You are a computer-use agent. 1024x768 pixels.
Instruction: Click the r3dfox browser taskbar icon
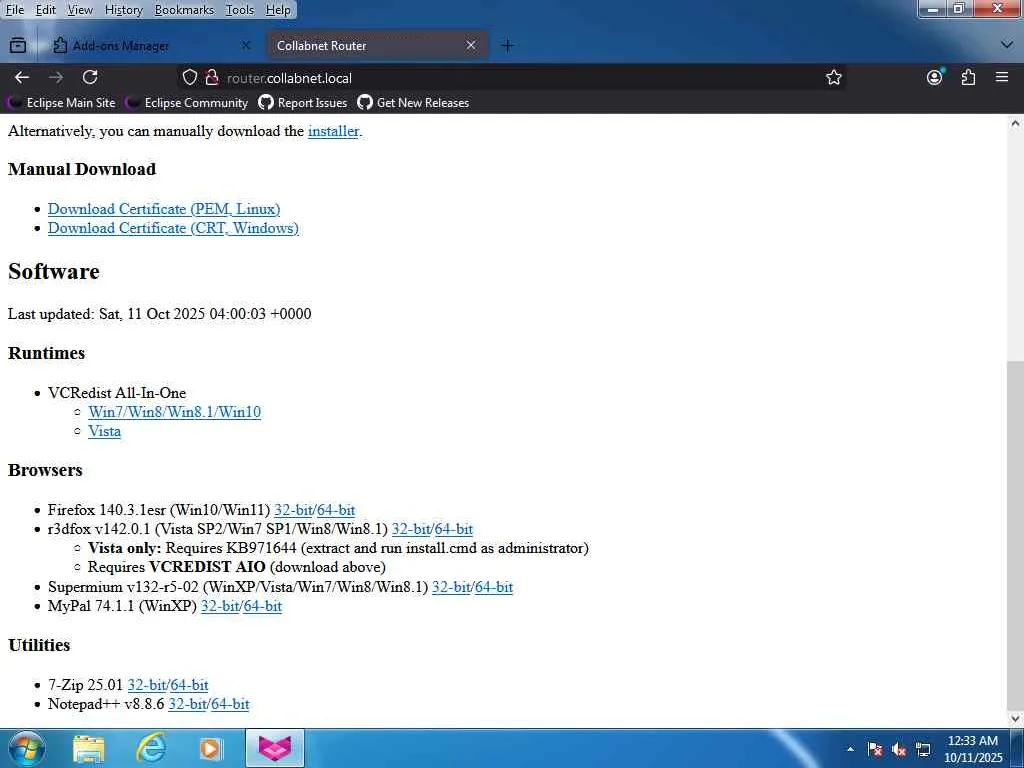coord(274,748)
